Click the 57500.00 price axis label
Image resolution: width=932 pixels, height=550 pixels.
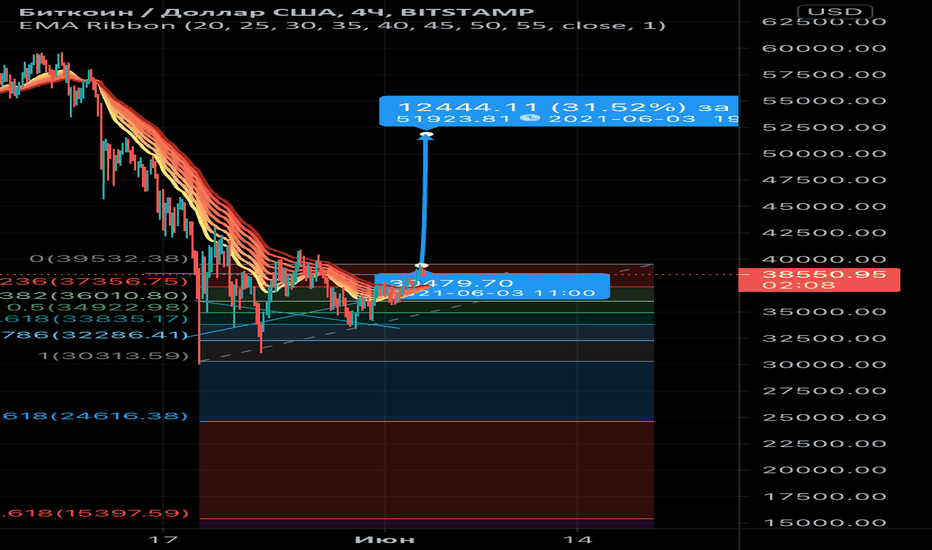pos(824,74)
